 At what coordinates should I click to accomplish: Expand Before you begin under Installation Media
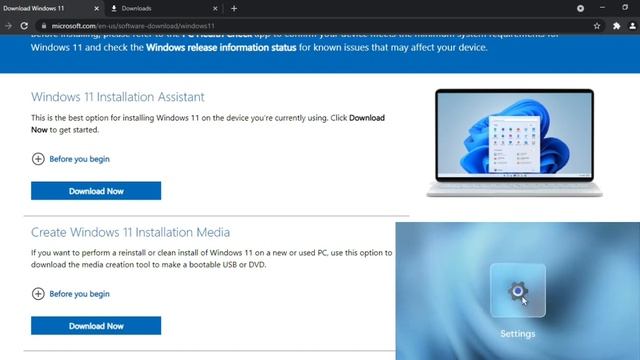[71, 293]
